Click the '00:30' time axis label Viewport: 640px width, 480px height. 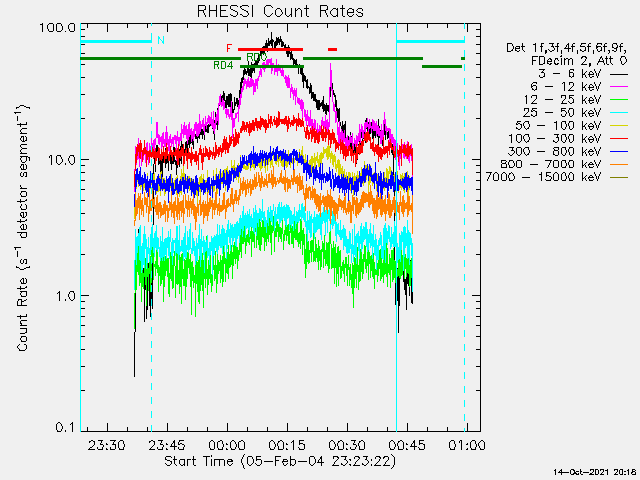(347, 445)
